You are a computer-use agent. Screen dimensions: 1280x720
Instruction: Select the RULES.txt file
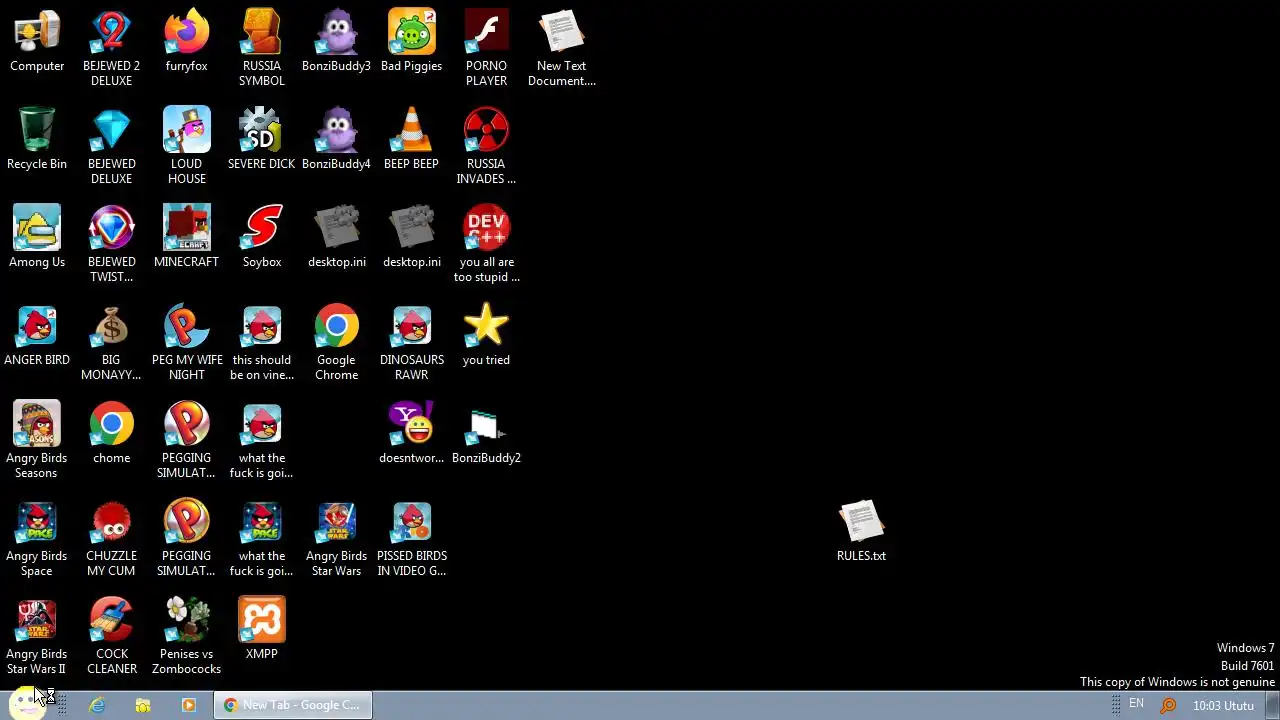pyautogui.click(x=861, y=523)
